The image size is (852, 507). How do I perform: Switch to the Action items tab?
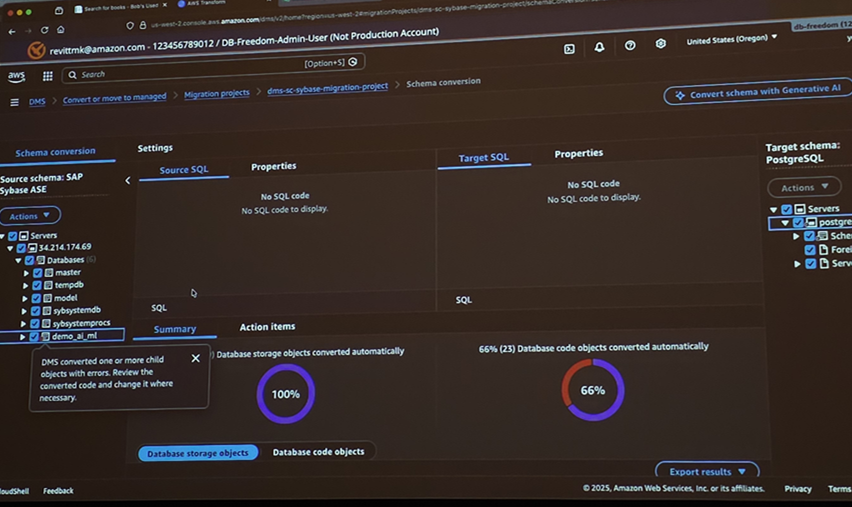(x=267, y=327)
